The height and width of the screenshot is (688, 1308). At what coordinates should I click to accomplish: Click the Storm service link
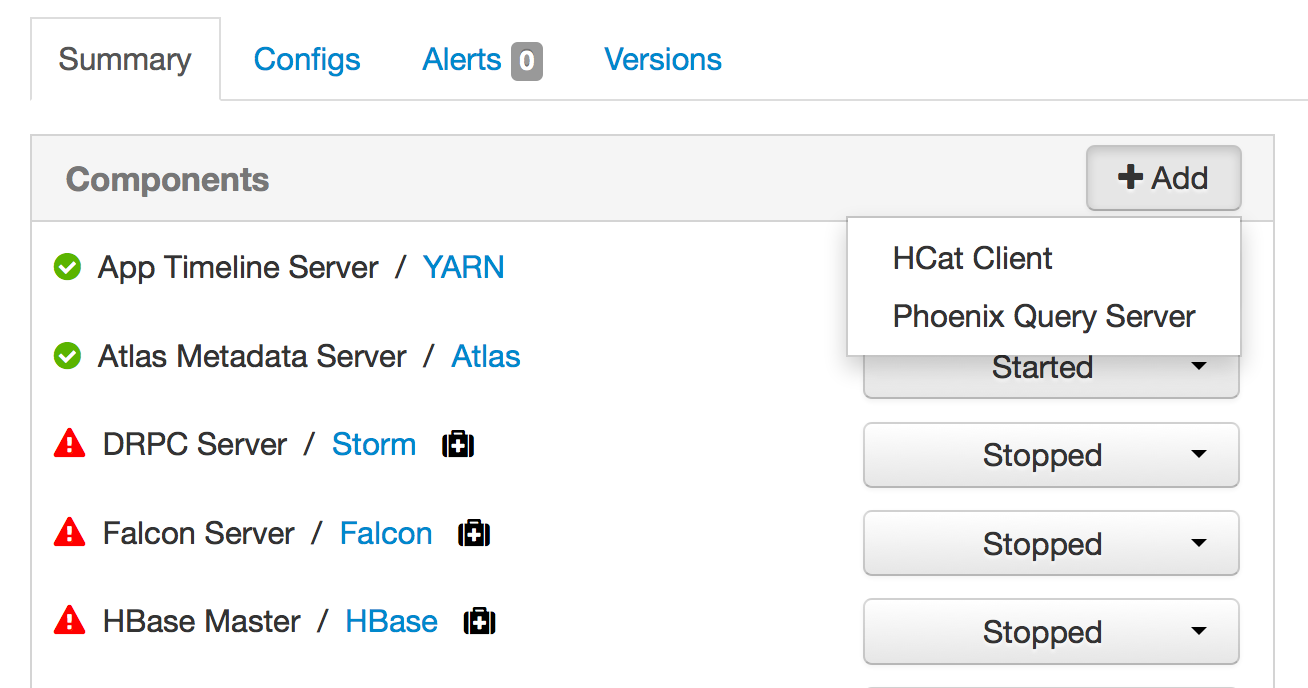[x=373, y=443]
